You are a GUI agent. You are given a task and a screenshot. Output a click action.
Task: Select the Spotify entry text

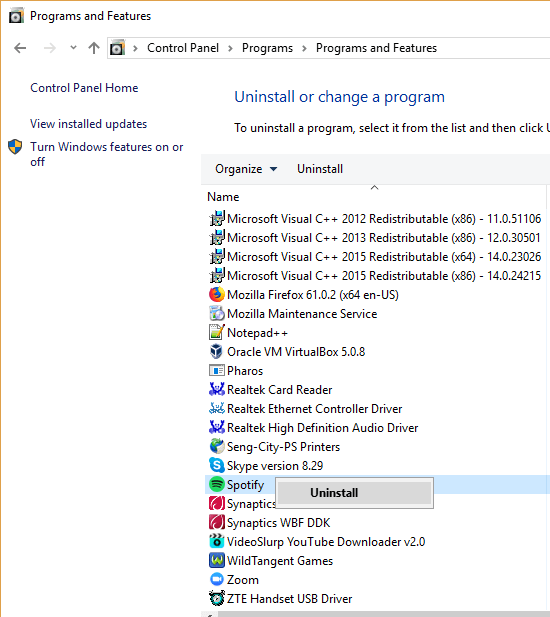(x=245, y=485)
